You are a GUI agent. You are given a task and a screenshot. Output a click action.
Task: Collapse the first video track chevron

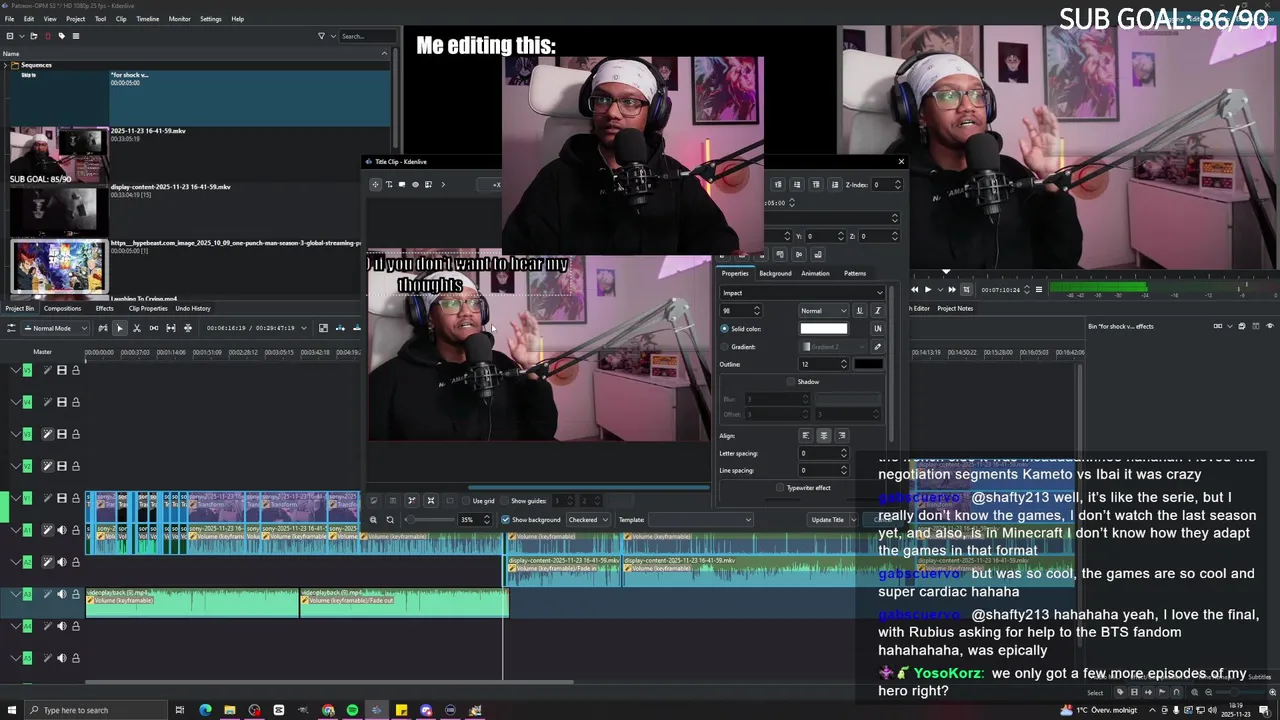tap(15, 370)
